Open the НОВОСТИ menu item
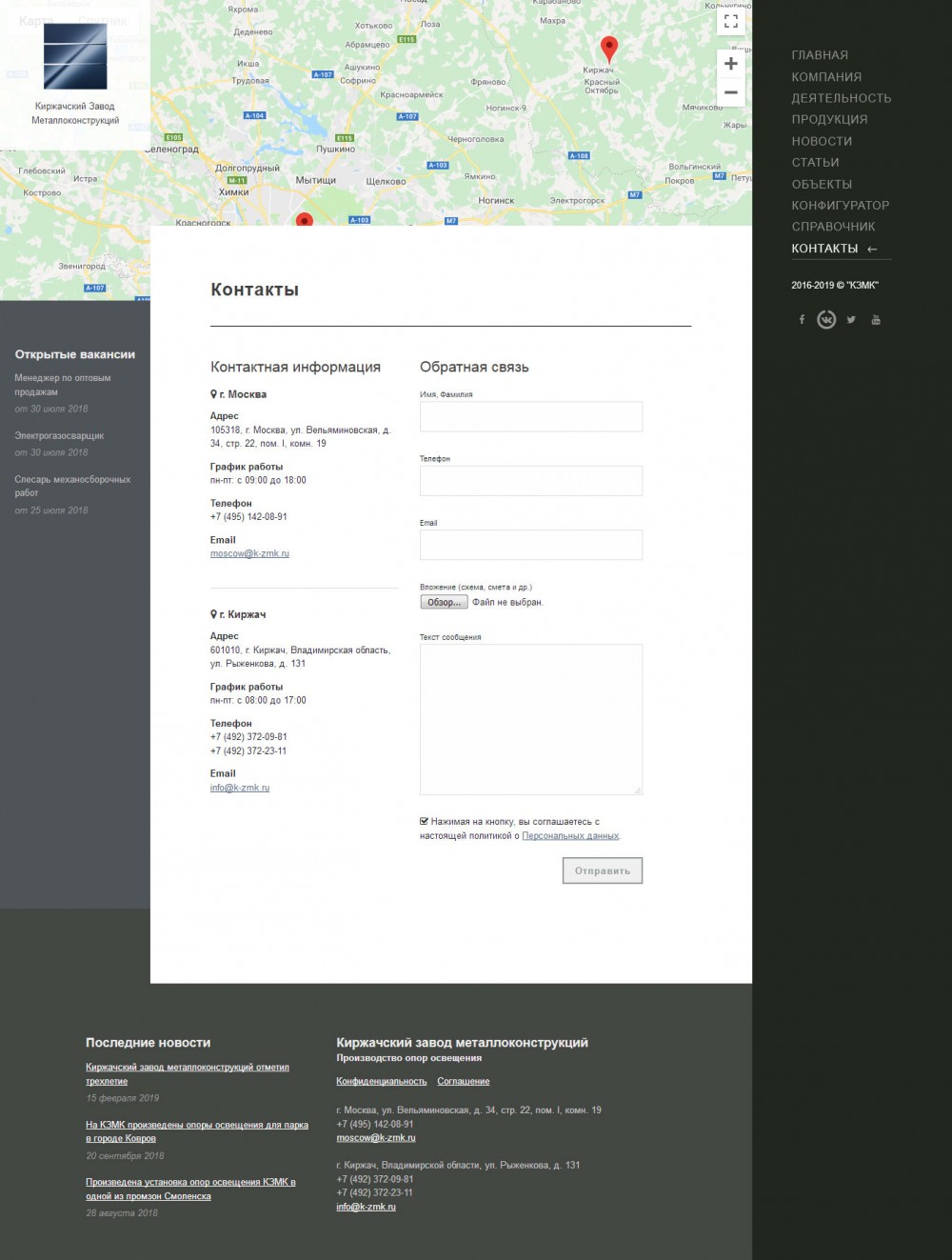 coord(822,141)
